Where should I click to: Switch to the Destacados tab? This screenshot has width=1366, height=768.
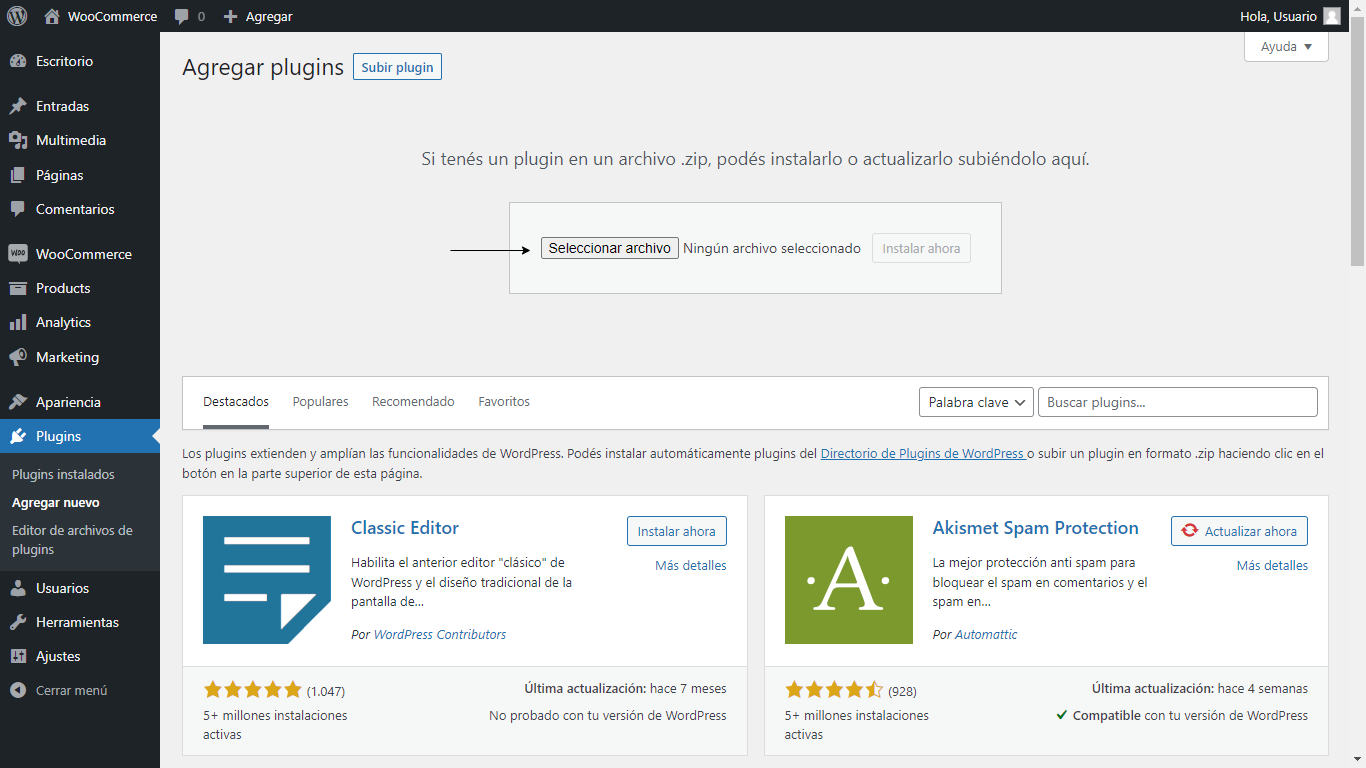236,401
